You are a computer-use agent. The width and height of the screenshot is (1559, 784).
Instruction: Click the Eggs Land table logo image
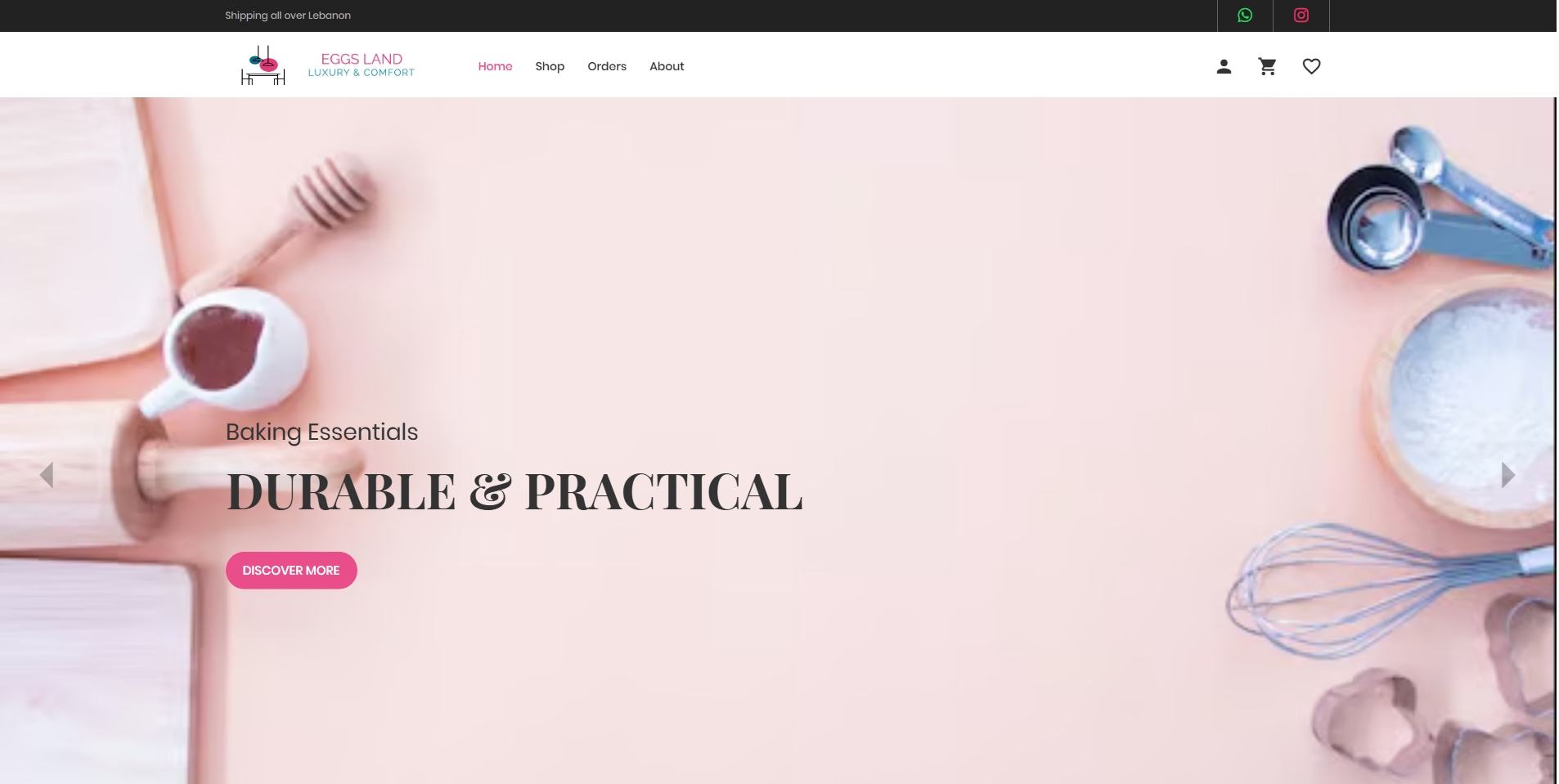click(263, 65)
